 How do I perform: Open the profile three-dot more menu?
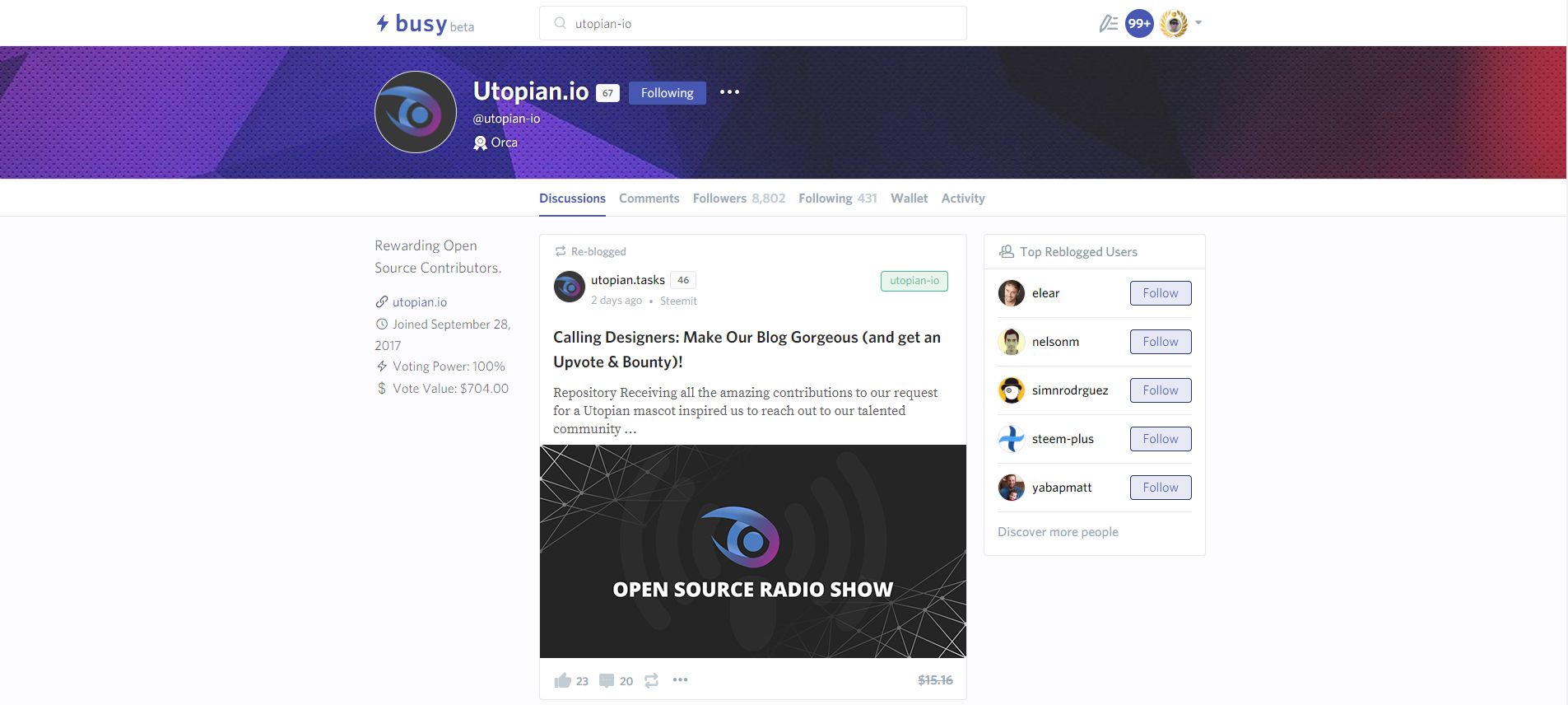click(x=729, y=92)
